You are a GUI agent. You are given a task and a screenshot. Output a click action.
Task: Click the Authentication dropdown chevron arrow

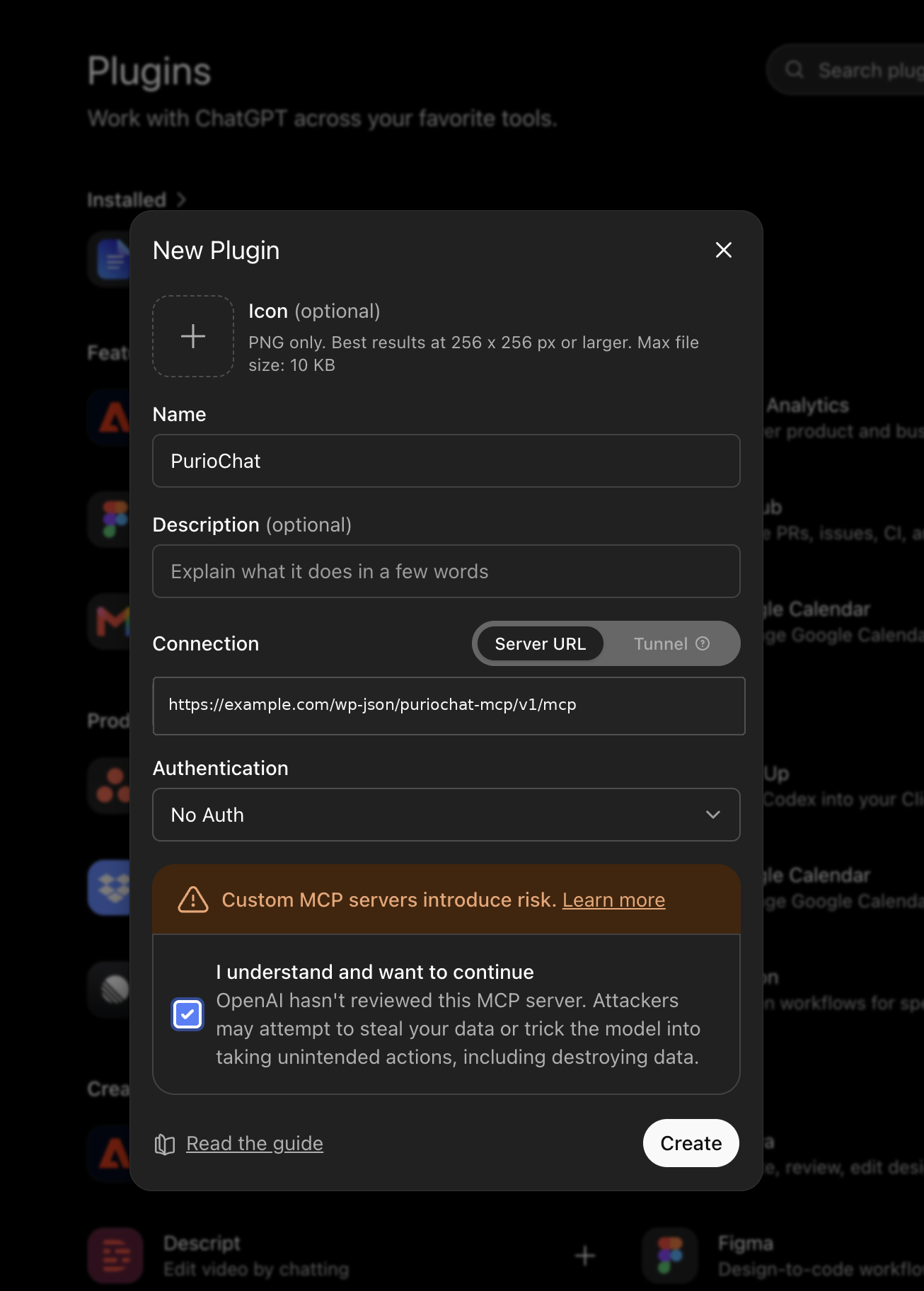(713, 815)
